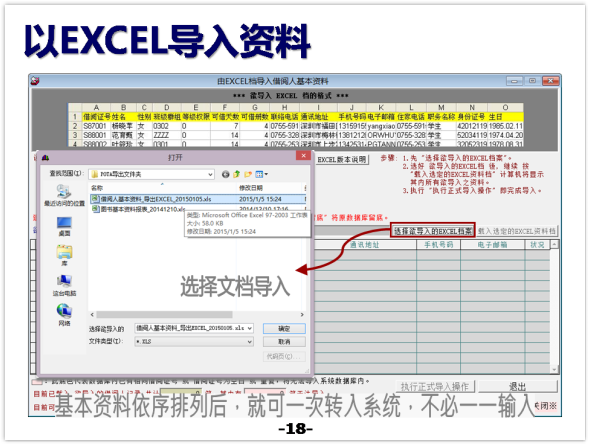
Task: Click the 1974.04.20 birthday cell
Action: coord(505,135)
